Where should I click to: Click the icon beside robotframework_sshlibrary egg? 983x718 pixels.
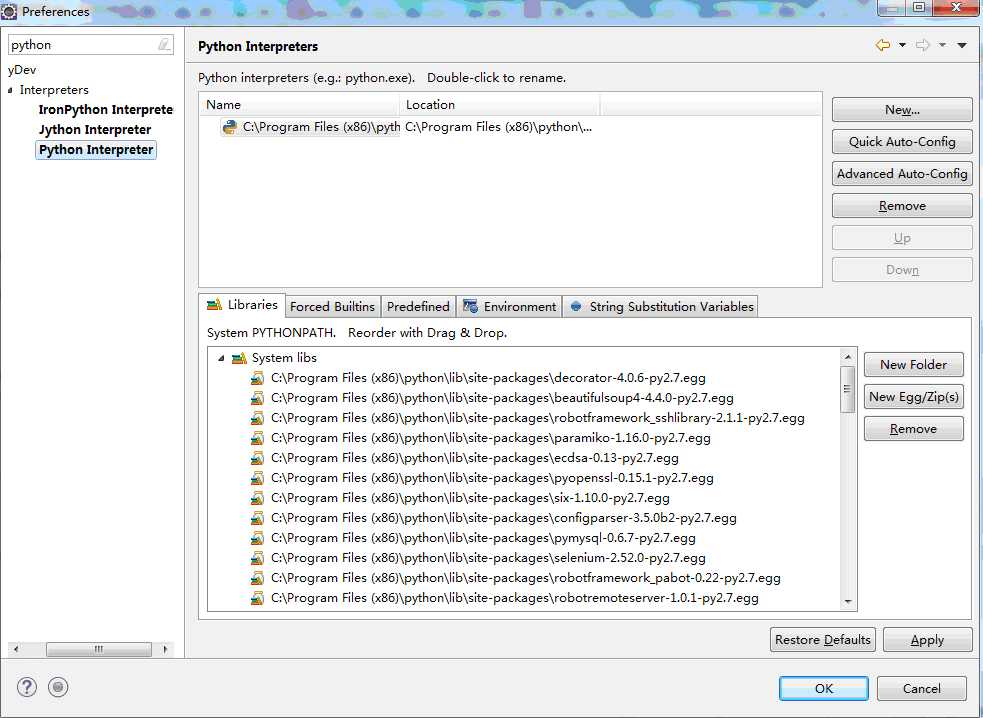pyautogui.click(x=257, y=418)
